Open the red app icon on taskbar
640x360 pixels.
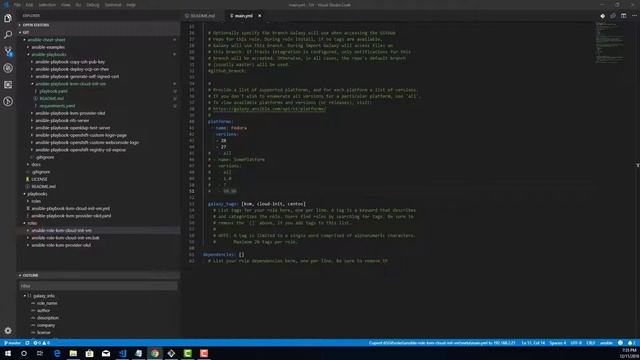[x=204, y=353]
